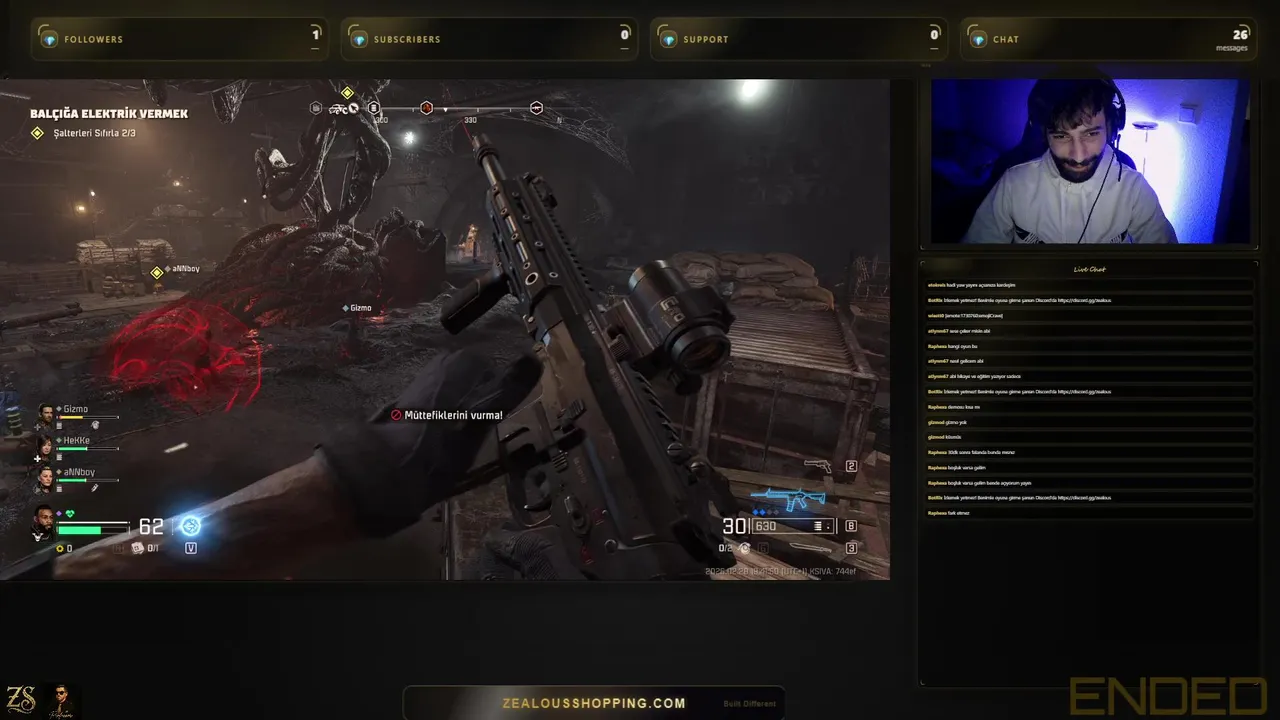This screenshot has height=720, width=1280.
Task: Click the yellow objective diamond beside Şalterleri Sıfırla
Action: point(37,133)
